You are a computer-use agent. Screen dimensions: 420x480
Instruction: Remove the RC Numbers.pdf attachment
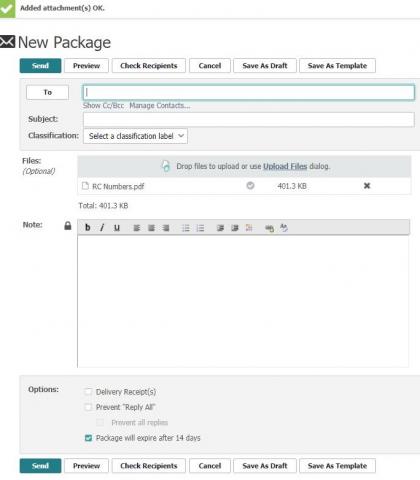click(367, 186)
